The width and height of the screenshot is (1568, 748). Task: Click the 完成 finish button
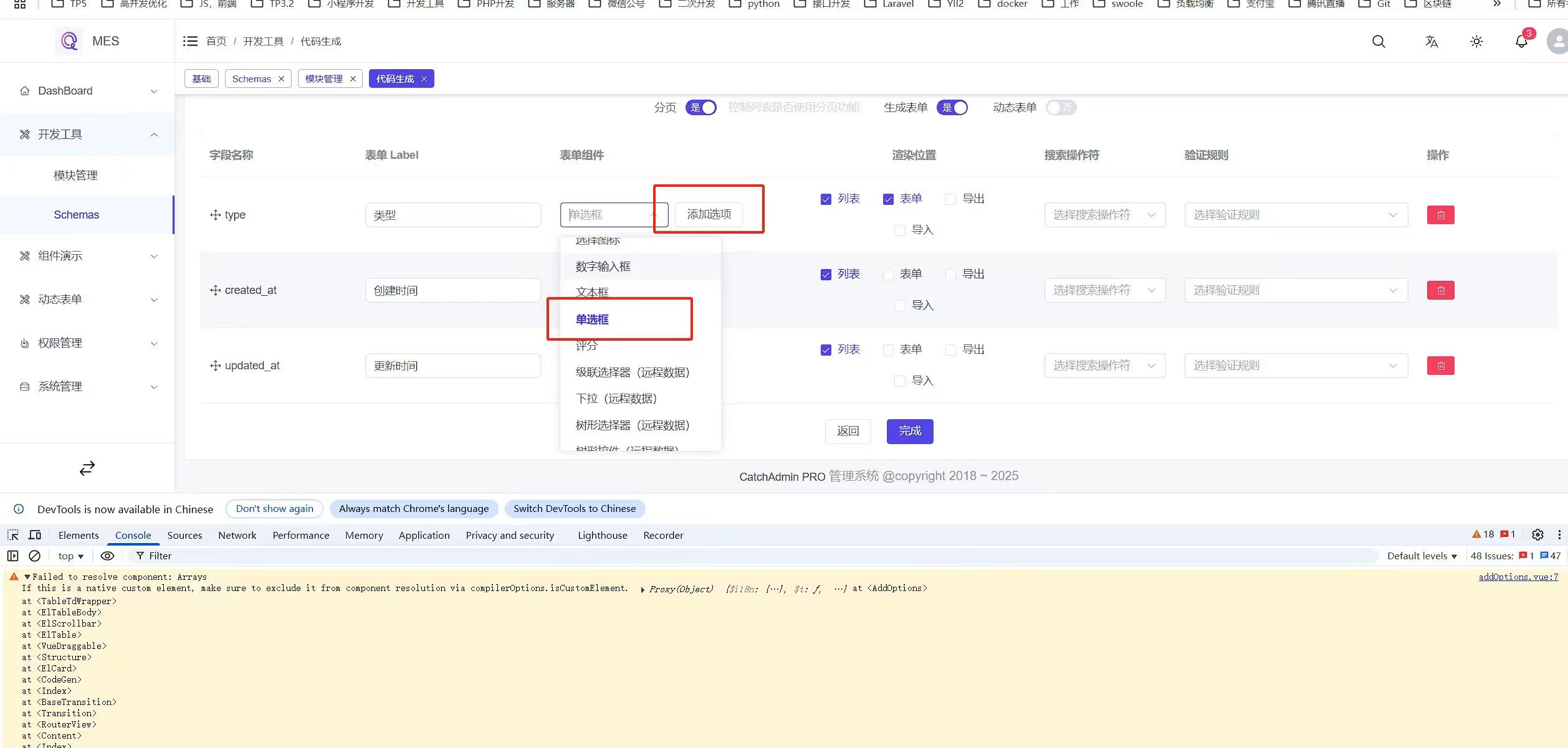pyautogui.click(x=910, y=431)
